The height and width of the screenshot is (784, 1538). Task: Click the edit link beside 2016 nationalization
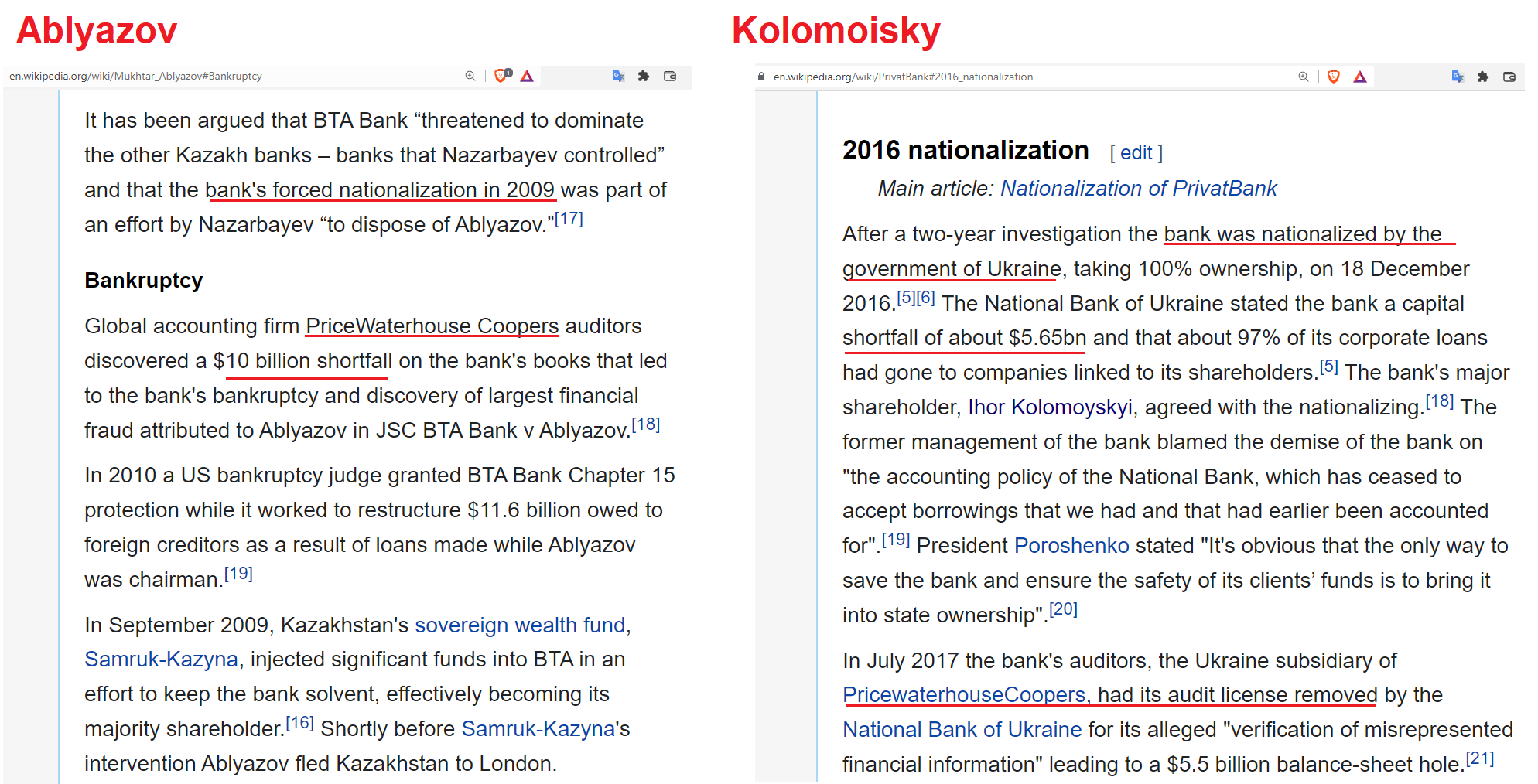click(1136, 152)
